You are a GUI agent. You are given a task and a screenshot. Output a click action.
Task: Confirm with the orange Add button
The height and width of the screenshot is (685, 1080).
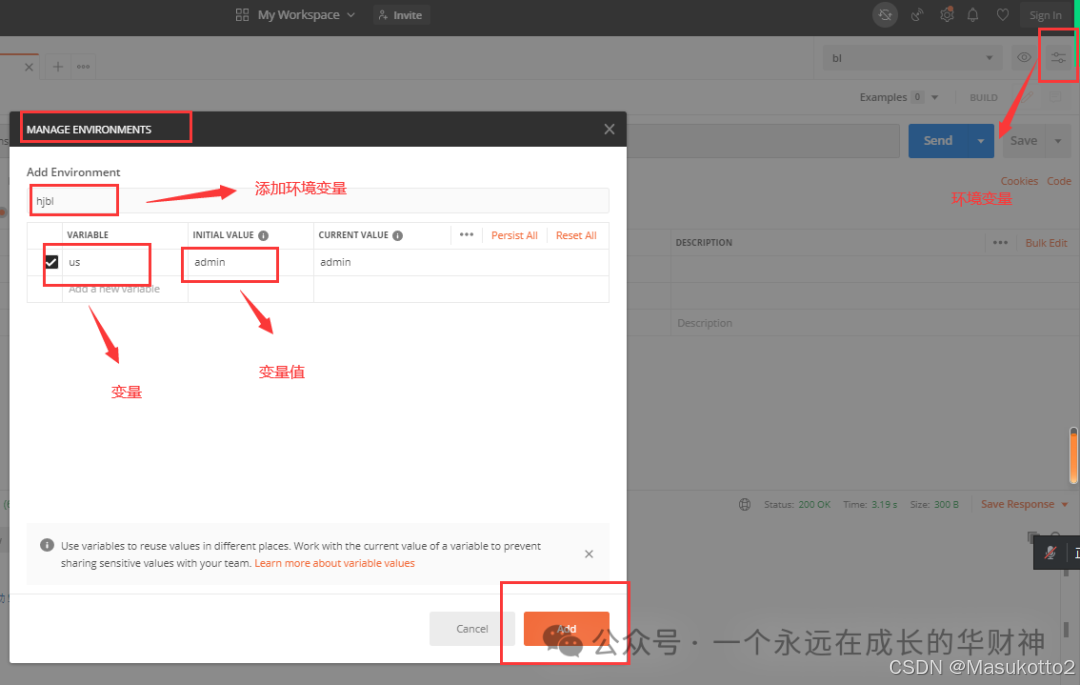point(566,629)
